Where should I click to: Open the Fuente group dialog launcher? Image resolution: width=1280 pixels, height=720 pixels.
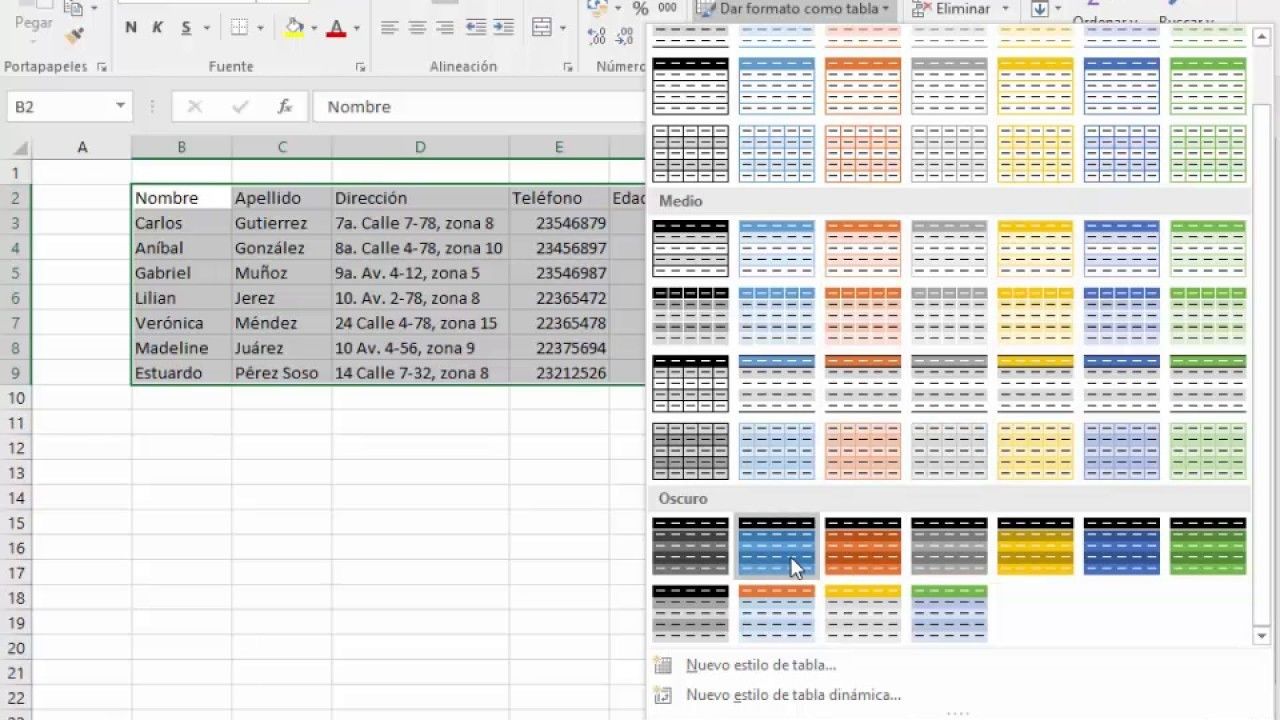click(360, 67)
